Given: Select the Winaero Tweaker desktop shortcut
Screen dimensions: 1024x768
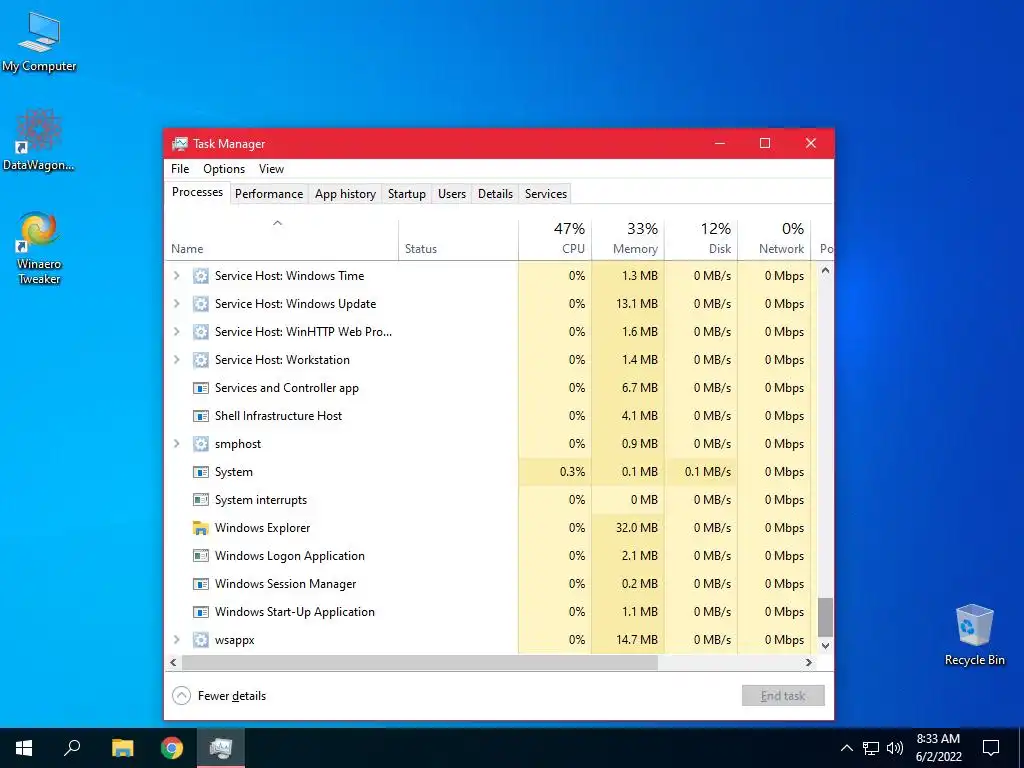Looking at the screenshot, I should point(39,248).
